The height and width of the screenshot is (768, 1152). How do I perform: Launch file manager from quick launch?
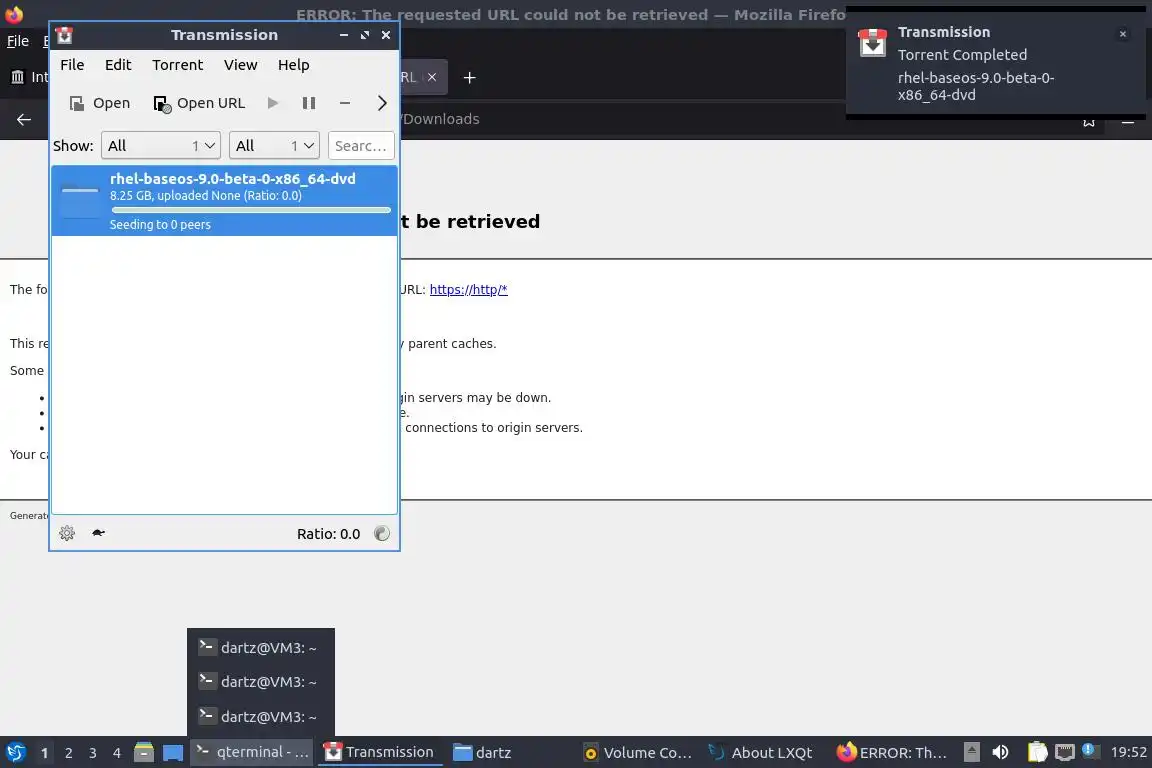(144, 752)
